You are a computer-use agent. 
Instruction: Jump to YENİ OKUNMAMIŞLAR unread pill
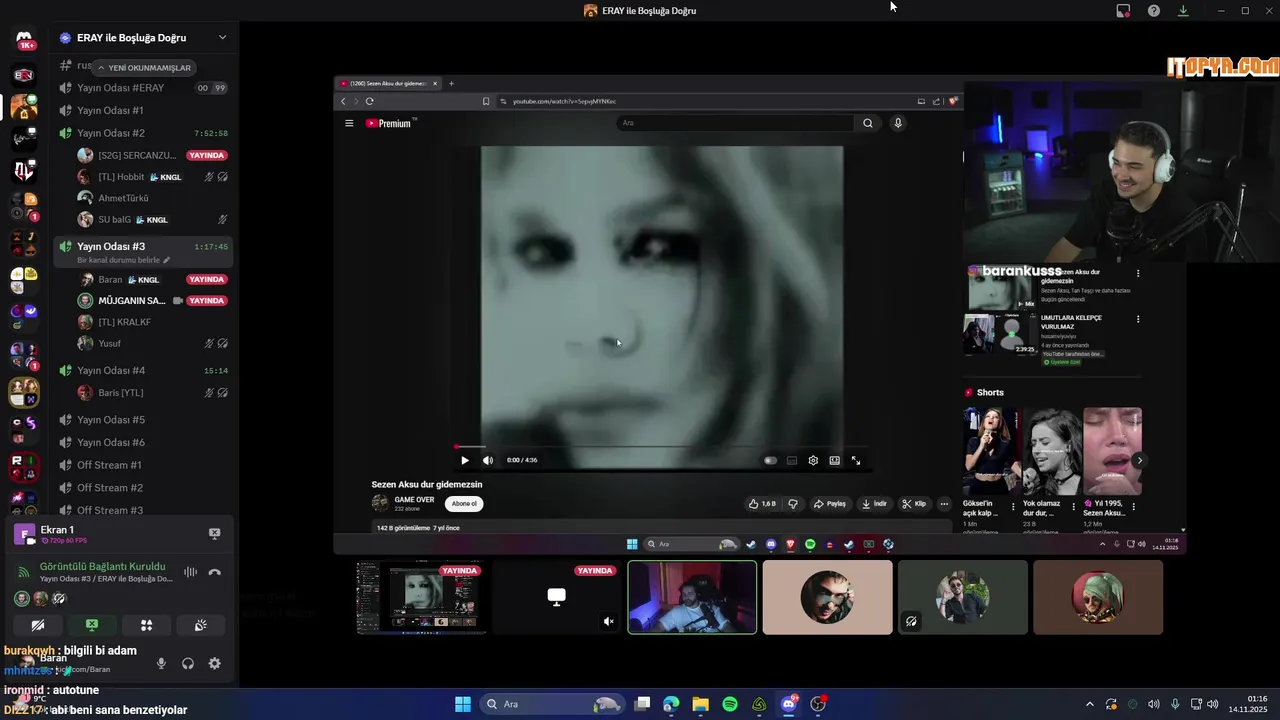(142, 68)
